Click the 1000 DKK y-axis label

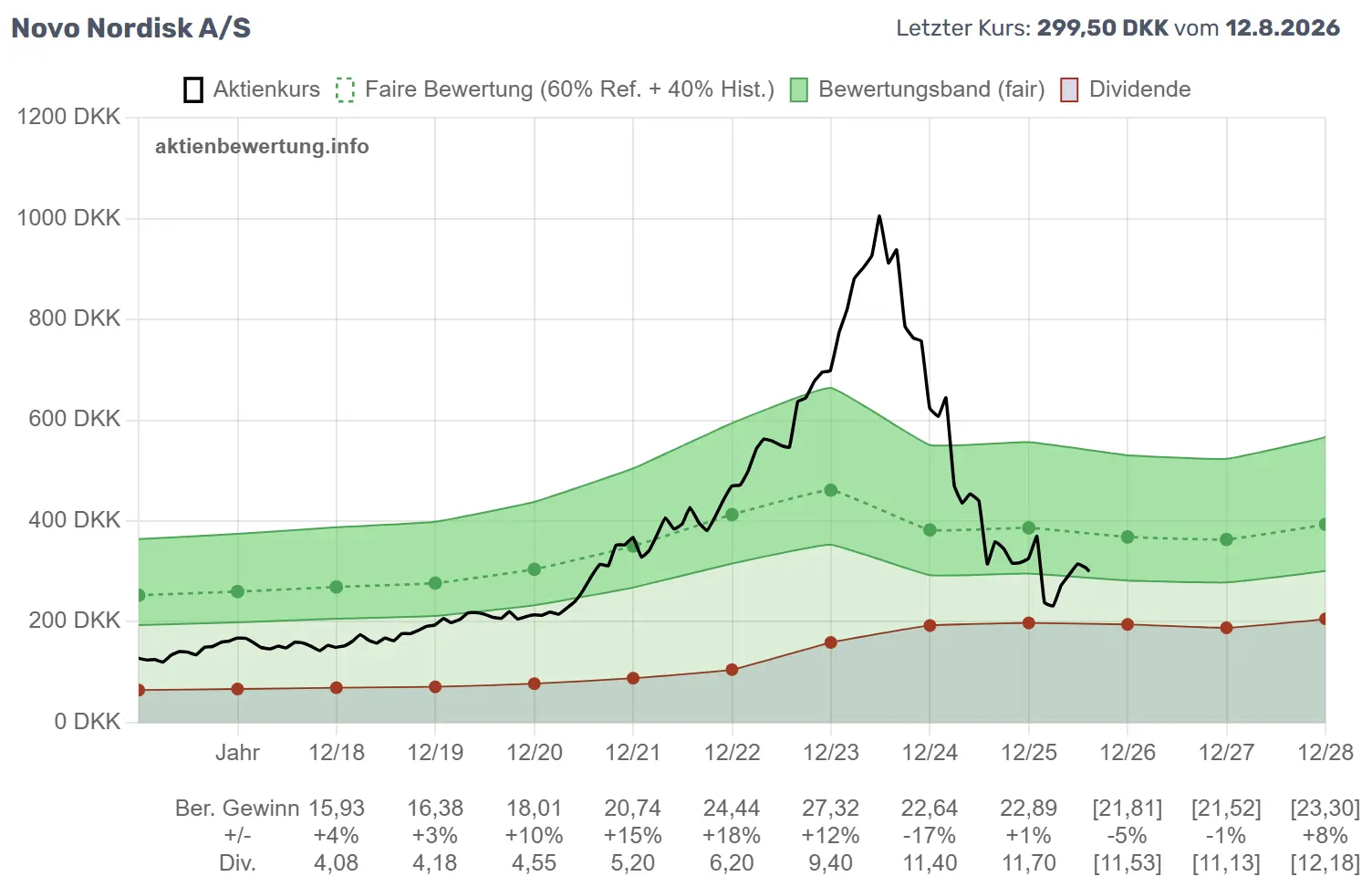(68, 218)
